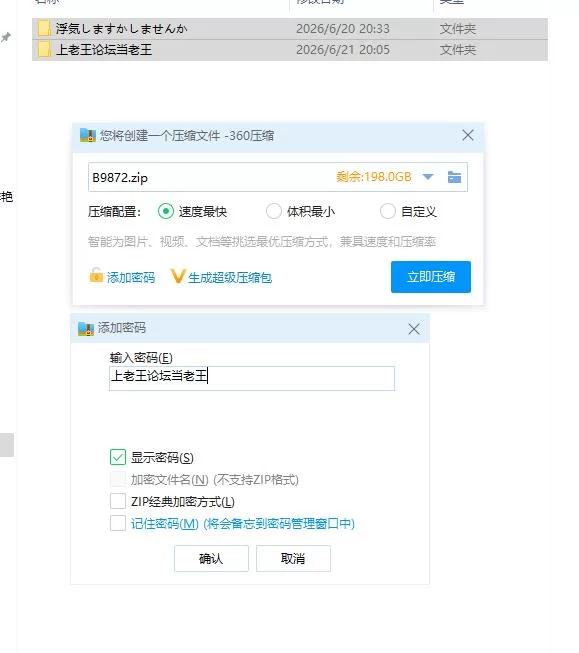Click the 生成超级压缩包 link
The image size is (579, 653).
[x=230, y=277]
